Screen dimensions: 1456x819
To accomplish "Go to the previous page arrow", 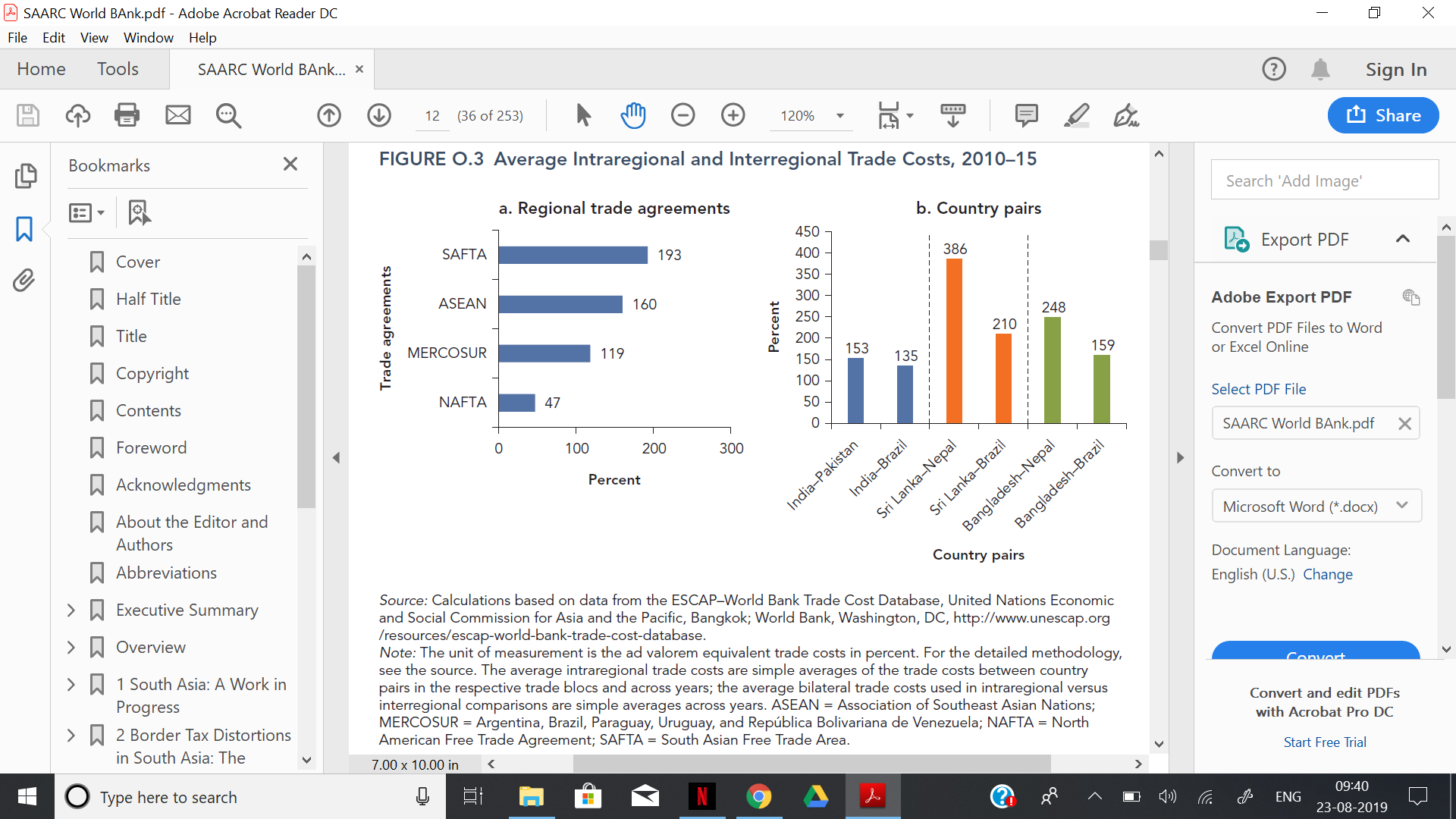I will pos(329,115).
